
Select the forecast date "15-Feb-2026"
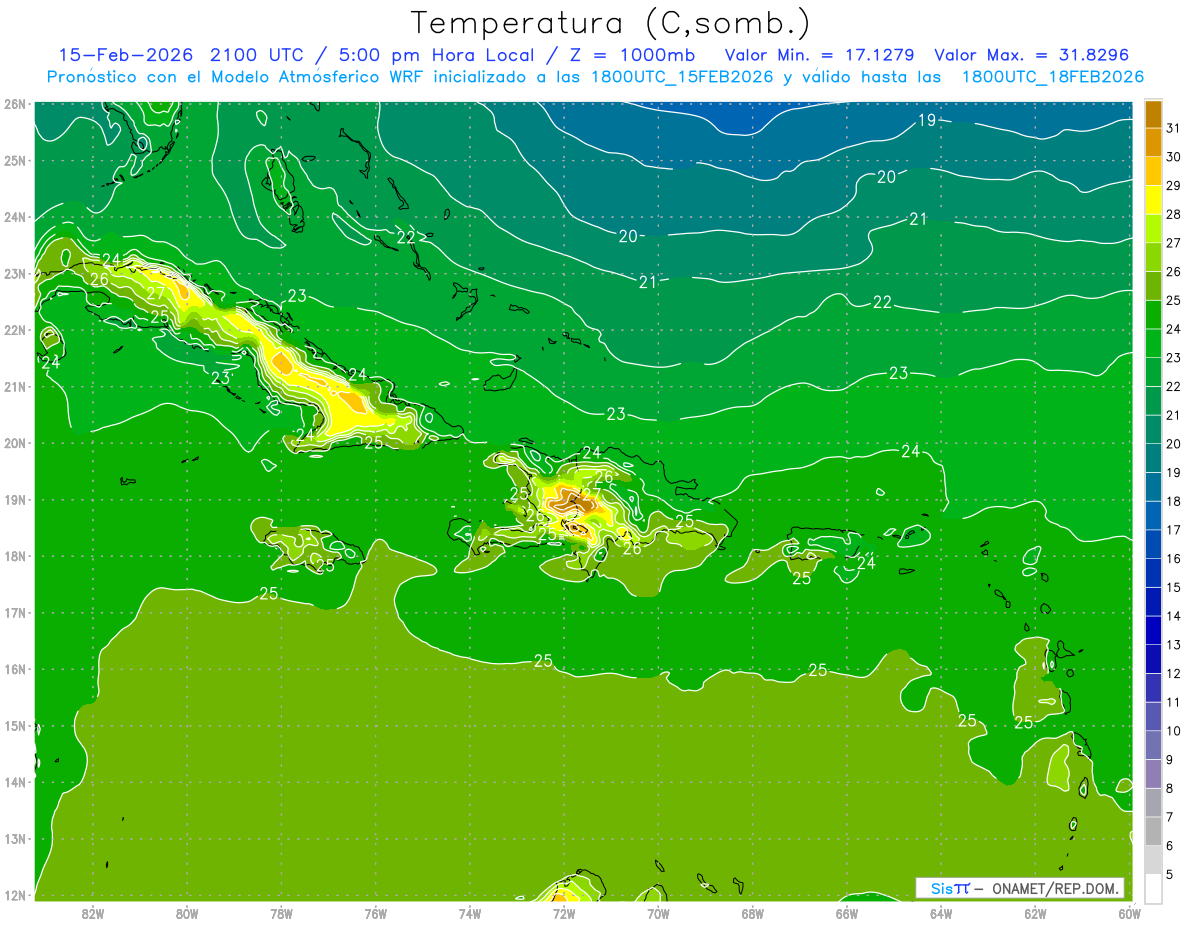click(126, 55)
